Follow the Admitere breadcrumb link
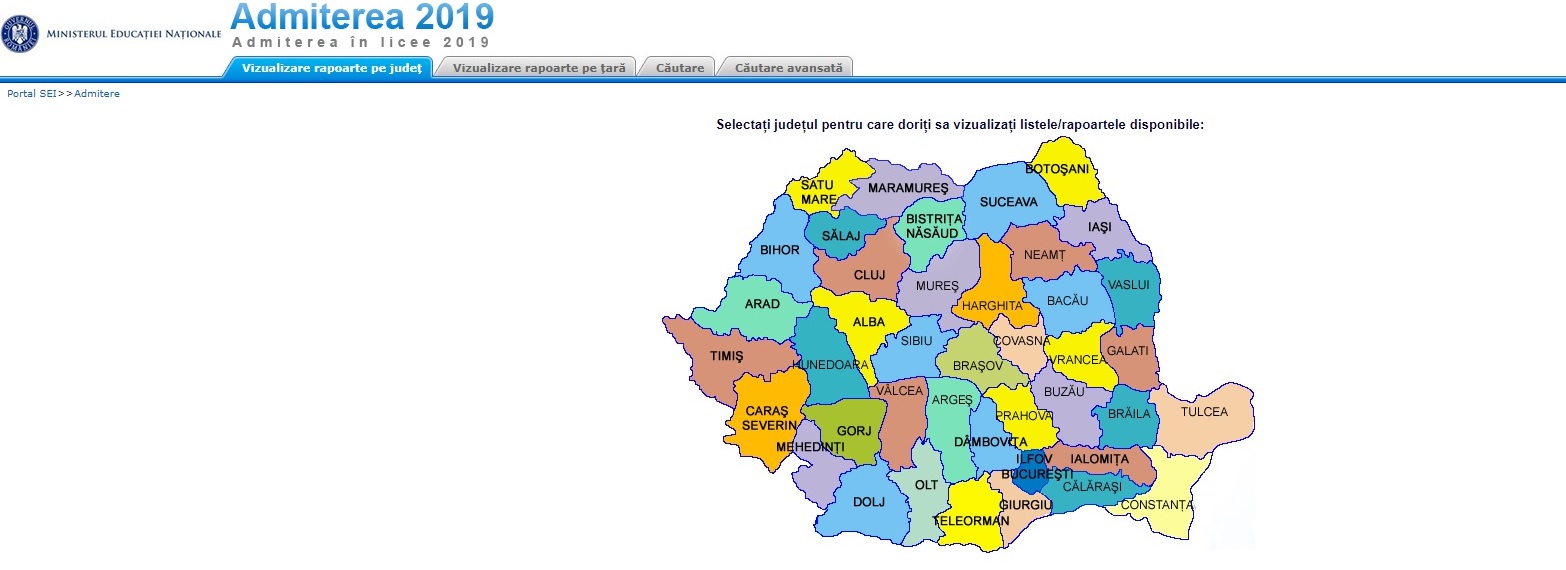1566x570 pixels. (x=97, y=93)
